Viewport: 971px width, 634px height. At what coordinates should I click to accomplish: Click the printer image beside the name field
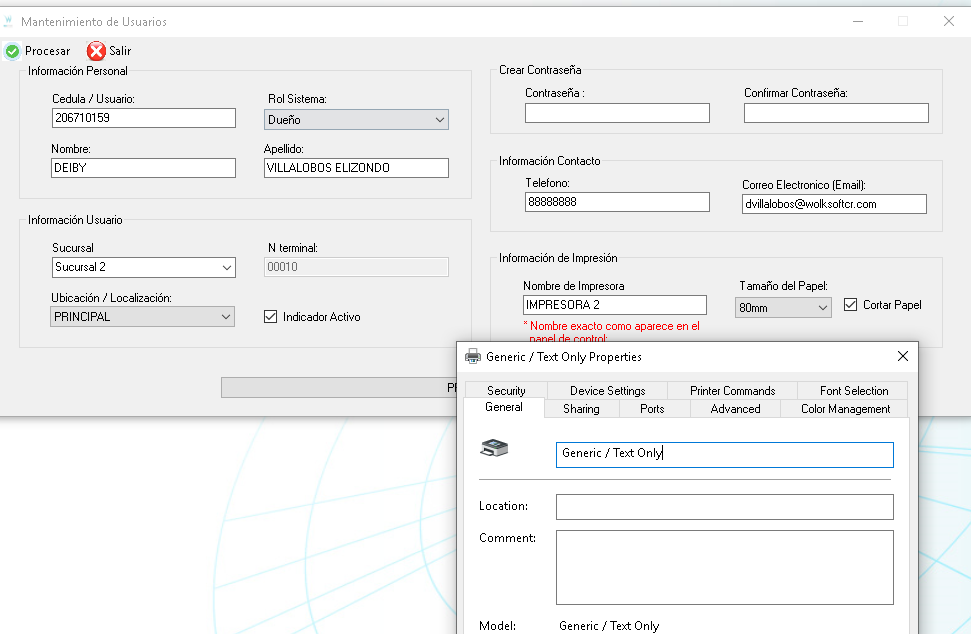494,448
